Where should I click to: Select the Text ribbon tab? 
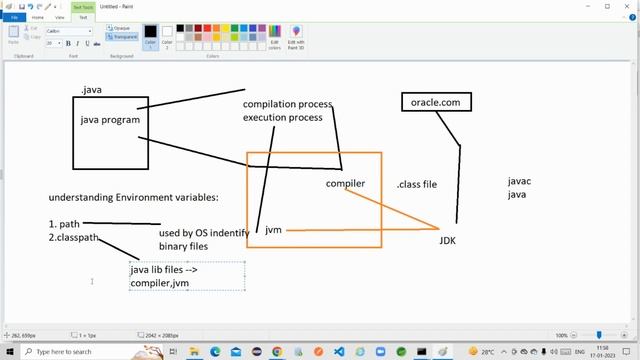point(83,18)
